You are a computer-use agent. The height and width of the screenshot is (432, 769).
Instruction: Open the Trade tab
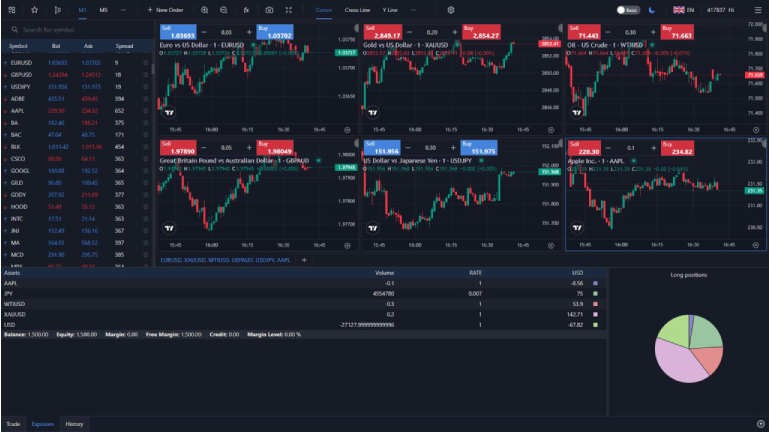pos(13,424)
